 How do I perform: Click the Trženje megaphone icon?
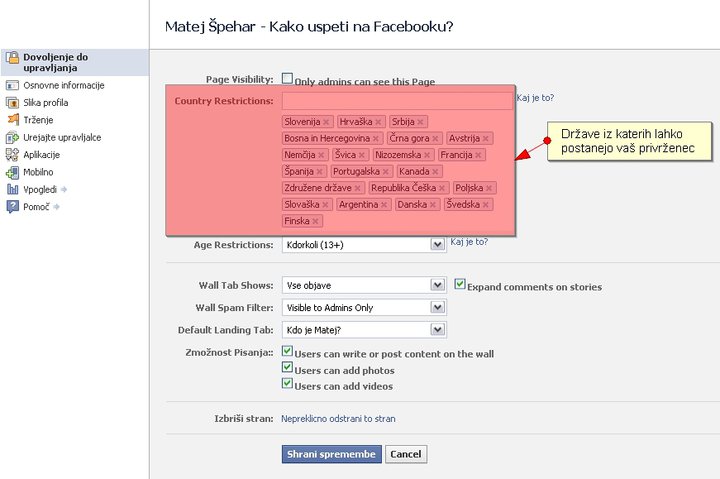(13, 120)
